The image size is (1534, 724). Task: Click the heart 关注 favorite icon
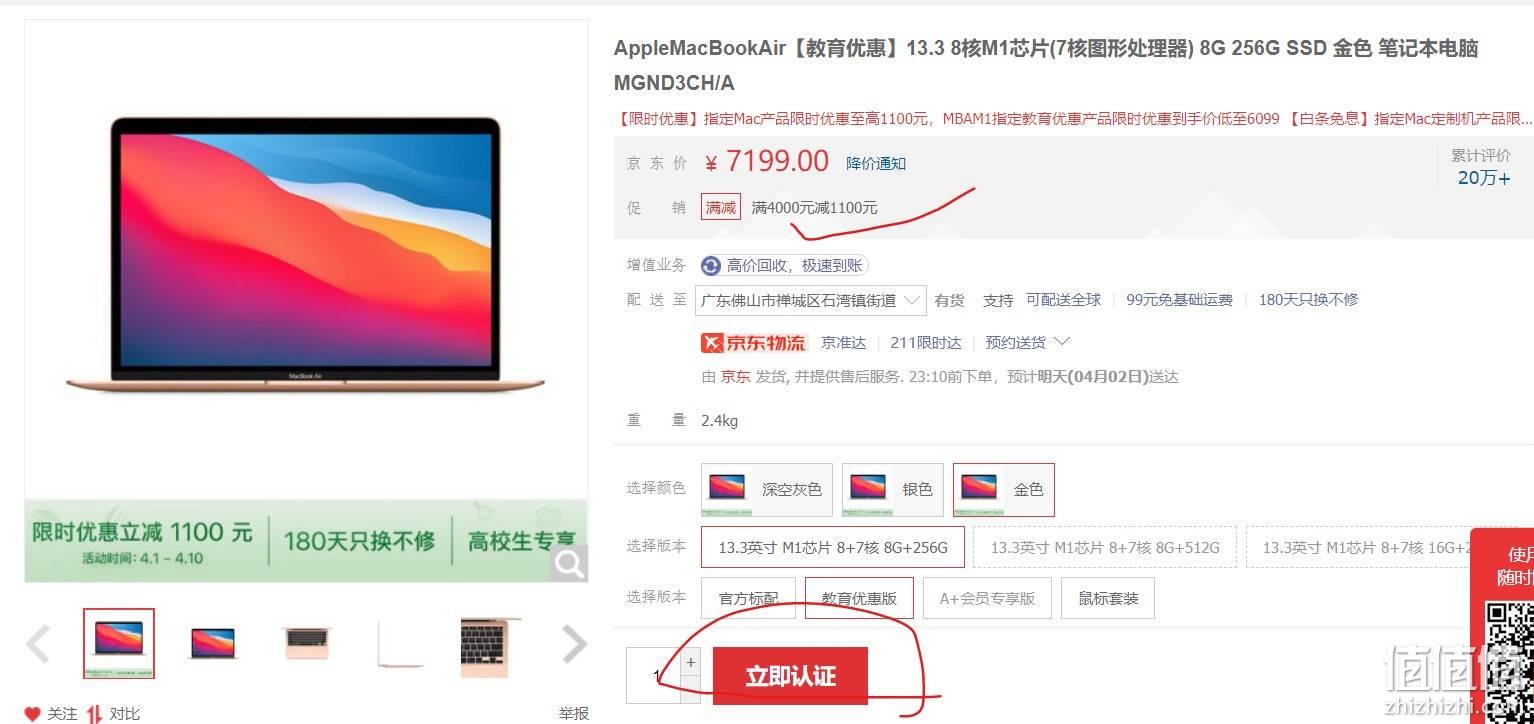click(x=32, y=714)
